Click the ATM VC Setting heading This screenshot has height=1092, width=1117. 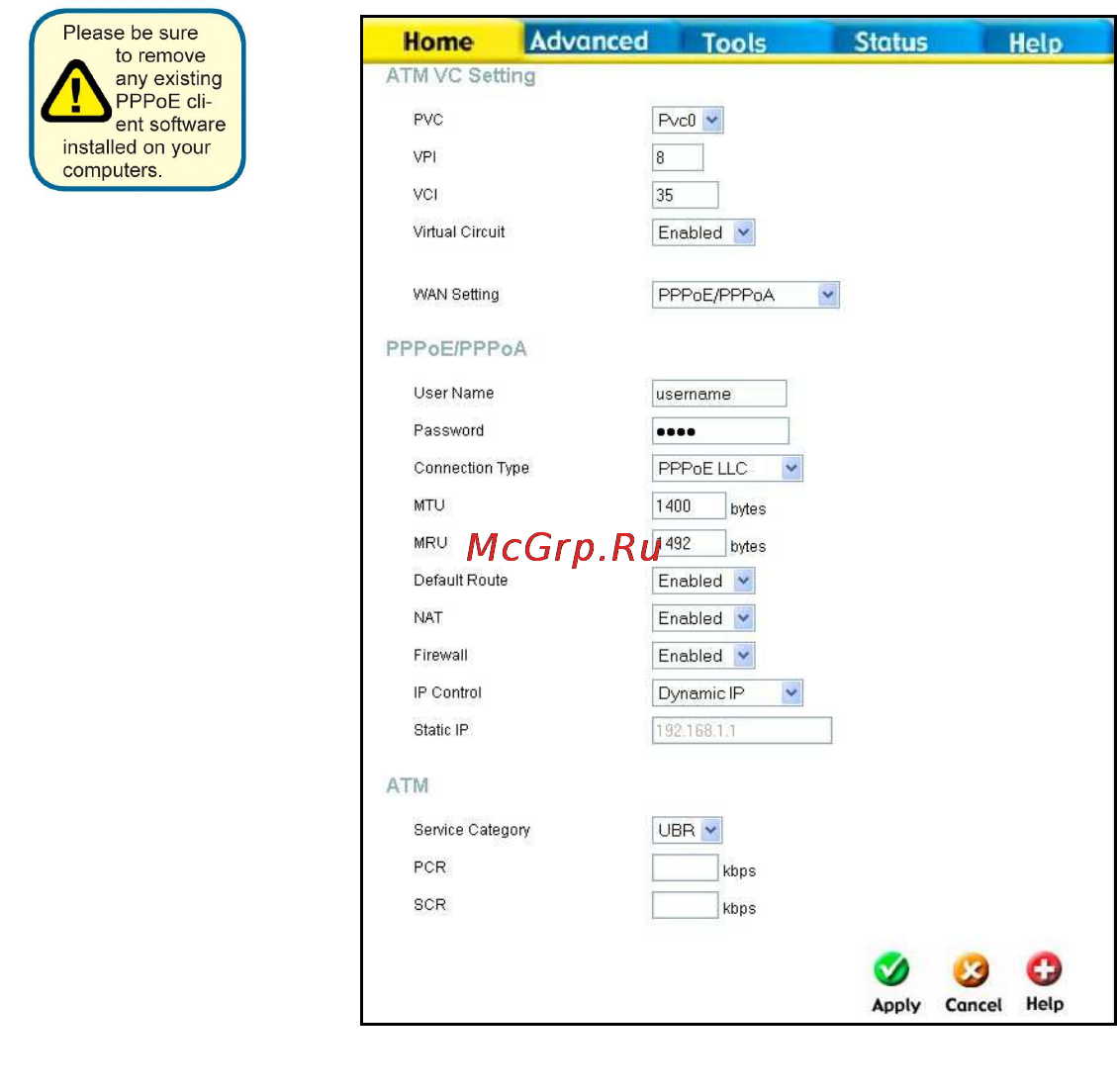[460, 75]
